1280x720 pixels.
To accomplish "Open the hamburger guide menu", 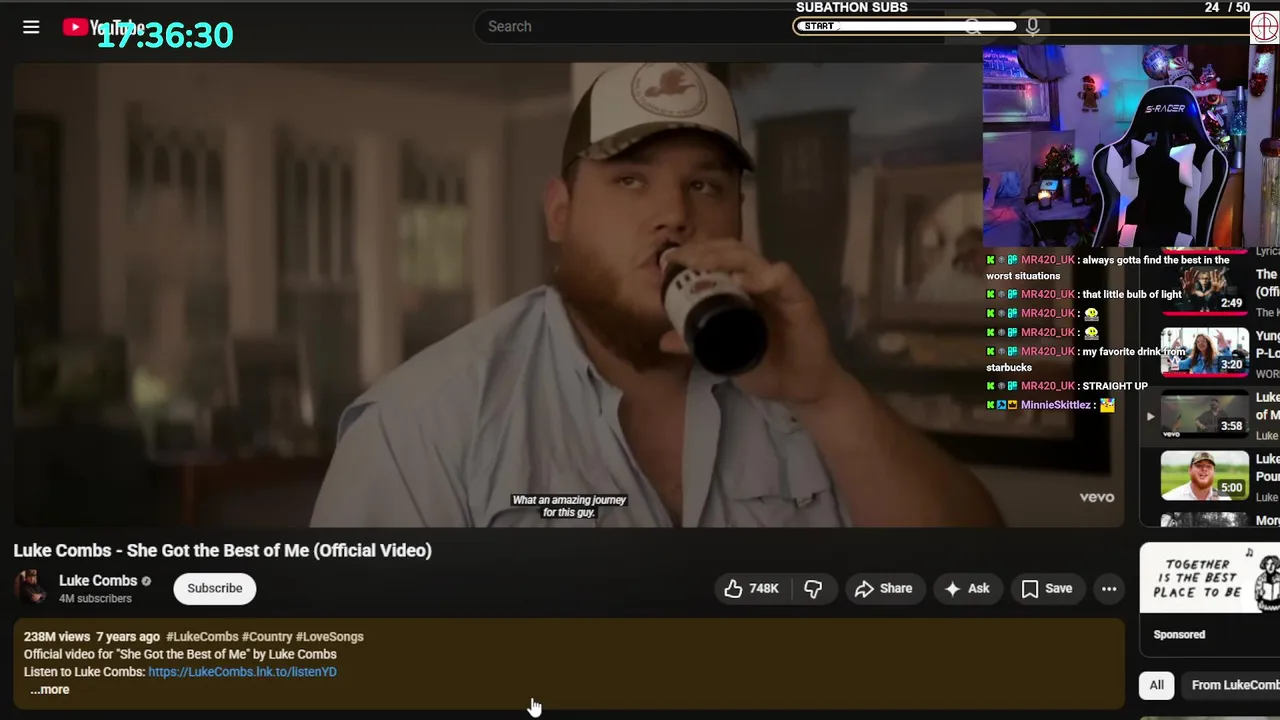I will pyautogui.click(x=31, y=27).
